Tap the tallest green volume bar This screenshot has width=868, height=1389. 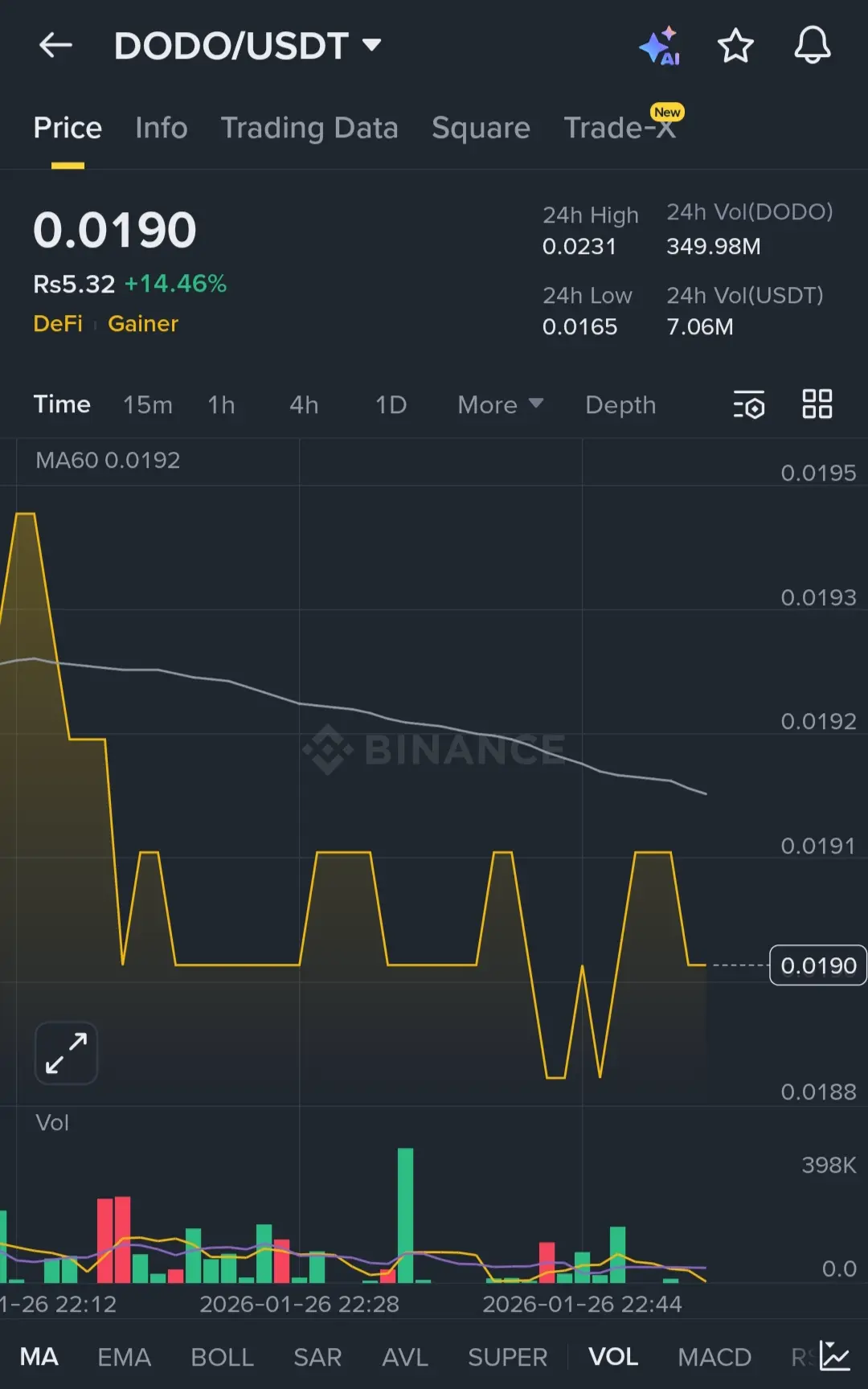click(405, 1215)
